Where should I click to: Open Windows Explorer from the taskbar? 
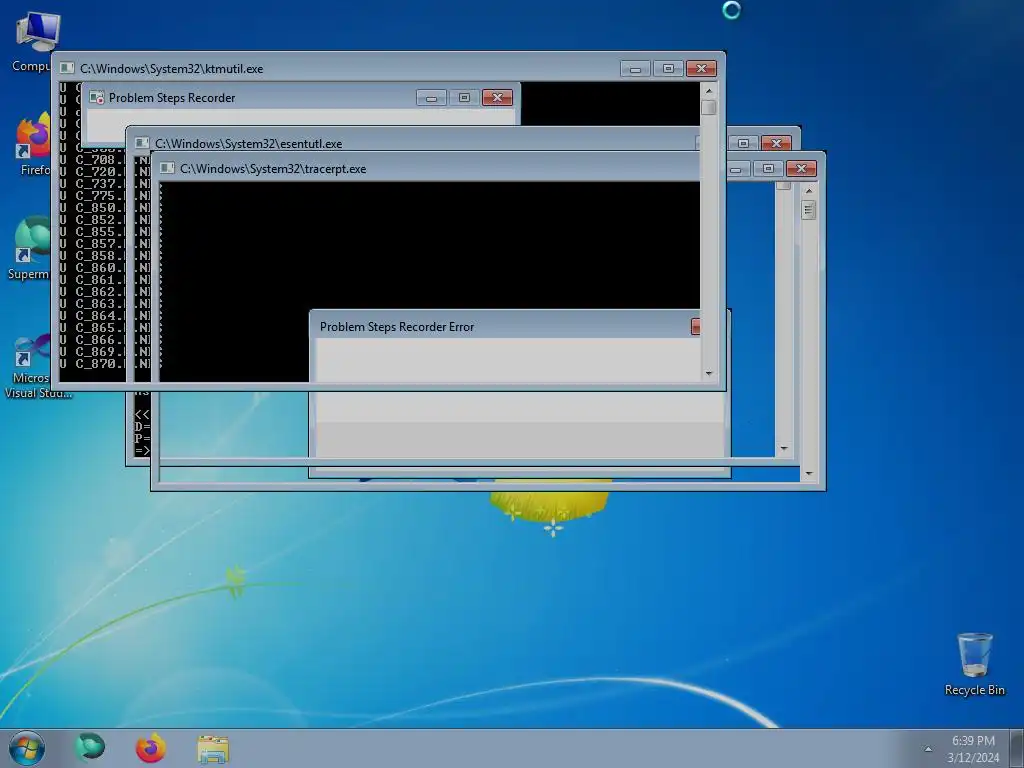pyautogui.click(x=213, y=749)
